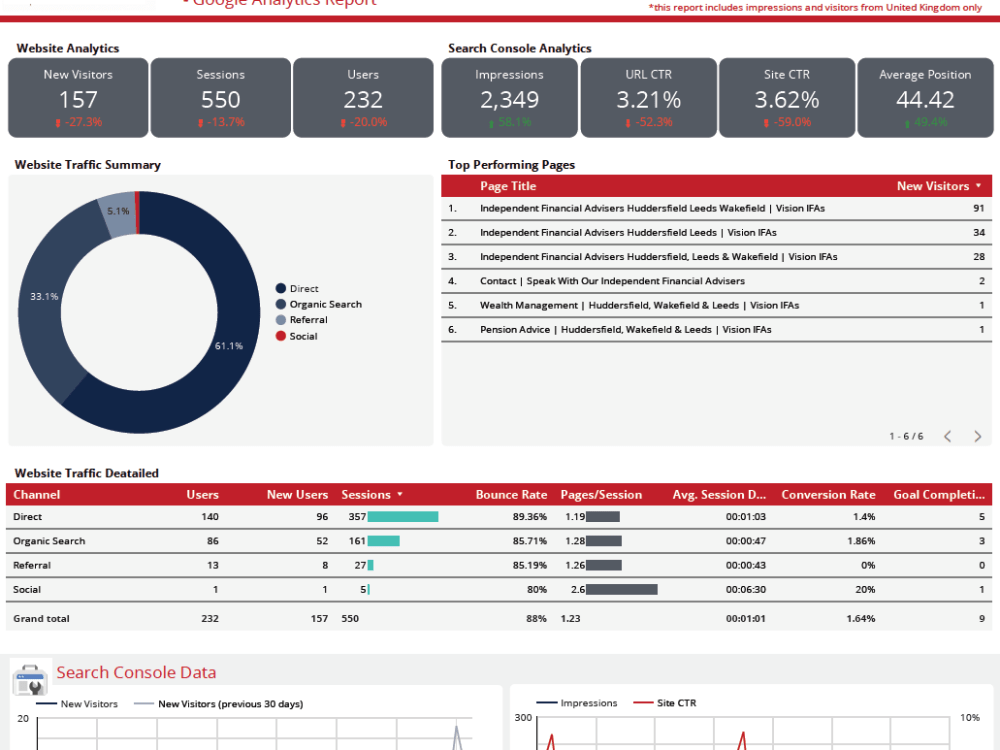Click the Referral legend color dot
This screenshot has width=1000, height=750.
coord(281,320)
